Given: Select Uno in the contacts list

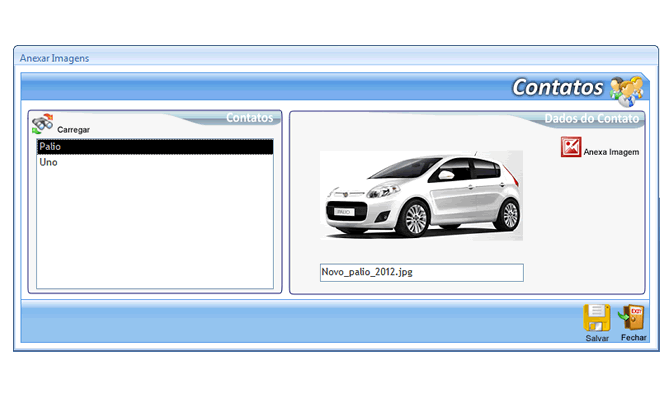Looking at the screenshot, I should pyautogui.click(x=155, y=162).
